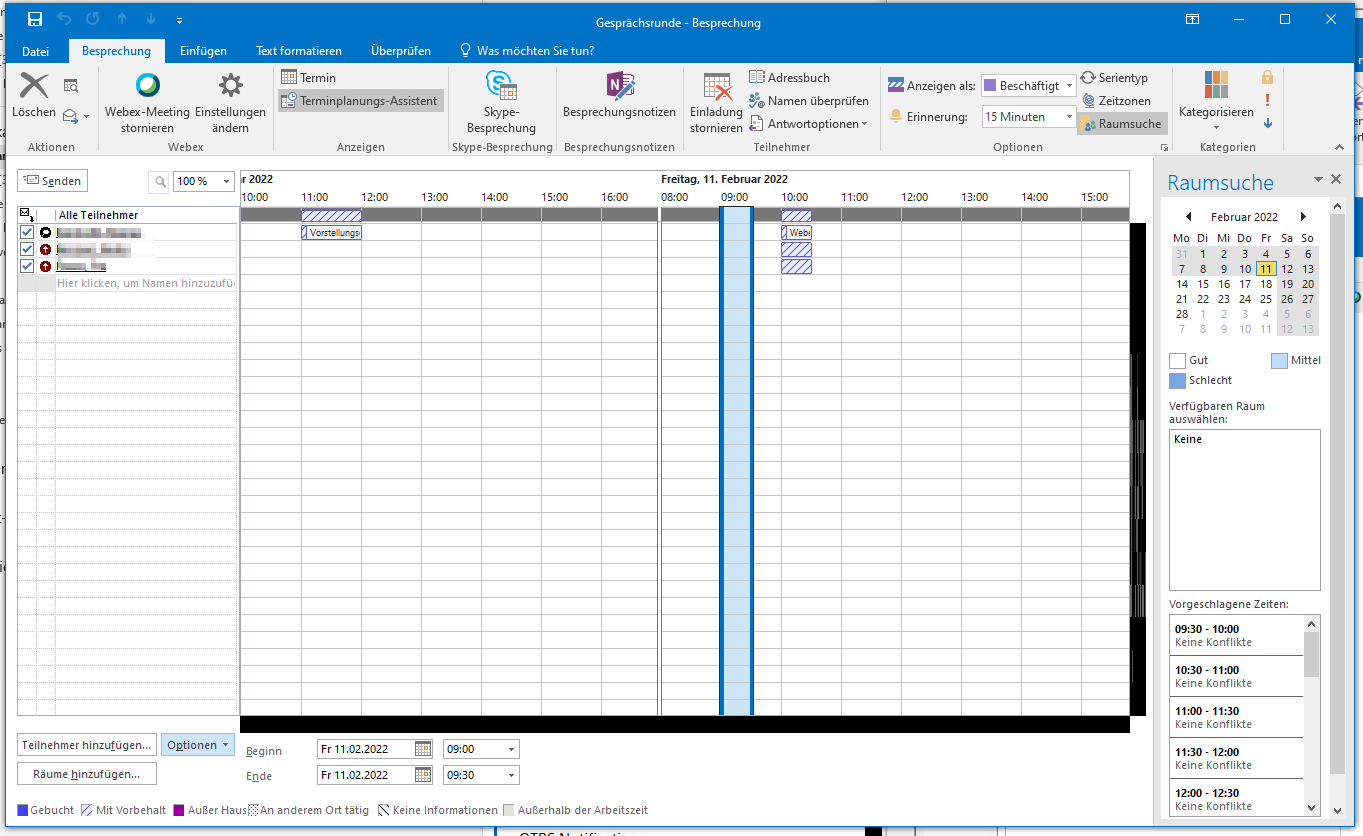Open the Text formatieren tab
The width and height of the screenshot is (1363, 836).
pyautogui.click(x=299, y=51)
